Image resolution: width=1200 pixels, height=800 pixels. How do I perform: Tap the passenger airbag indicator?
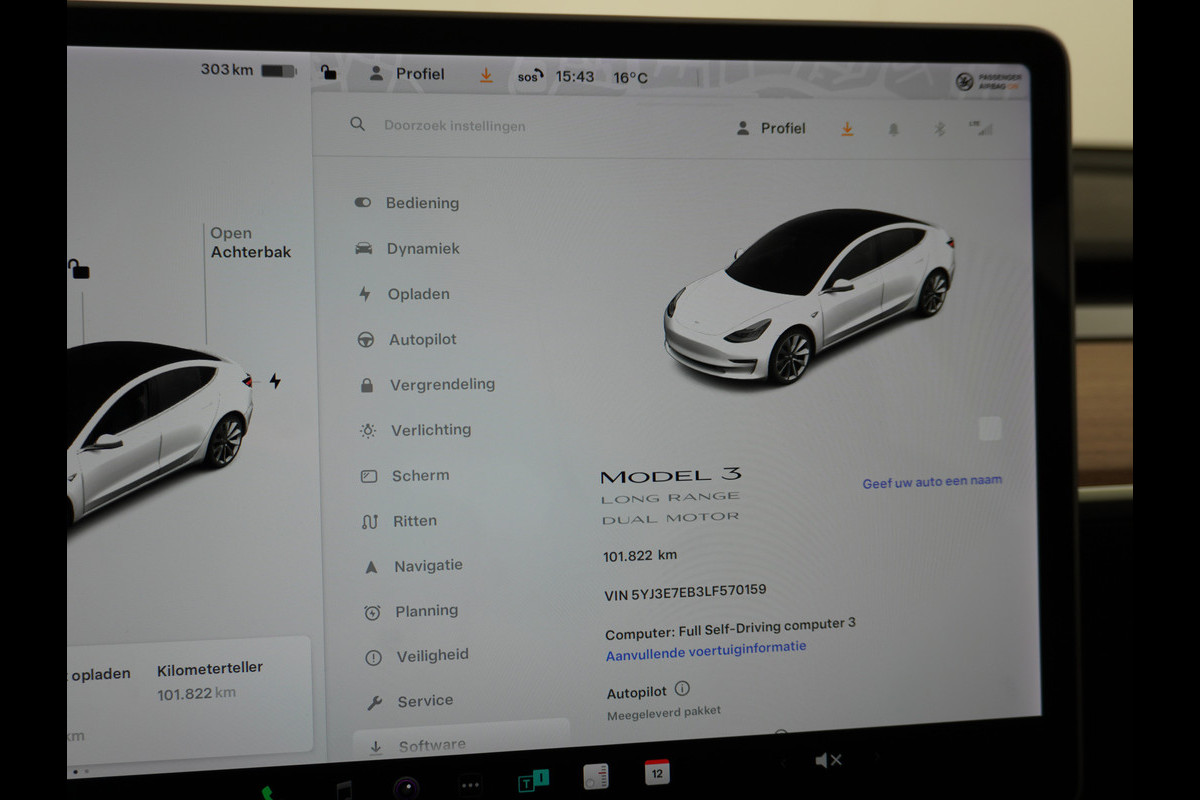click(988, 82)
